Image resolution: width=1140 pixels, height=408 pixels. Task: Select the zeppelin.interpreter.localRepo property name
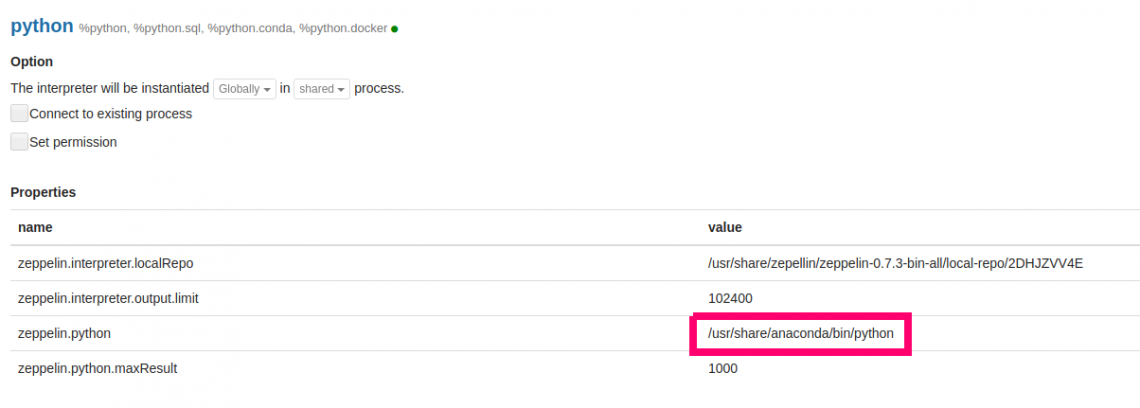tap(105, 263)
